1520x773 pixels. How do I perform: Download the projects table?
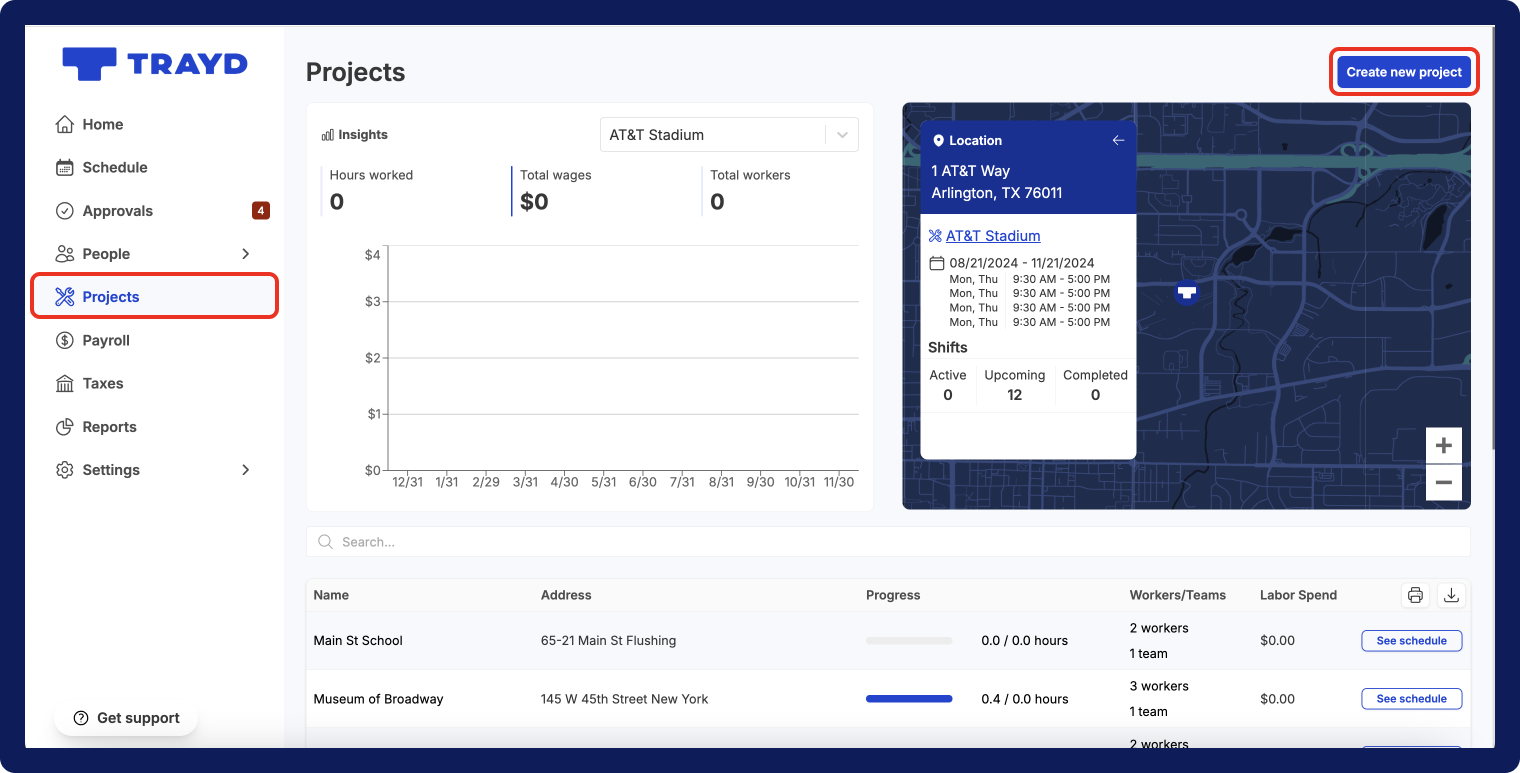[x=1451, y=595]
